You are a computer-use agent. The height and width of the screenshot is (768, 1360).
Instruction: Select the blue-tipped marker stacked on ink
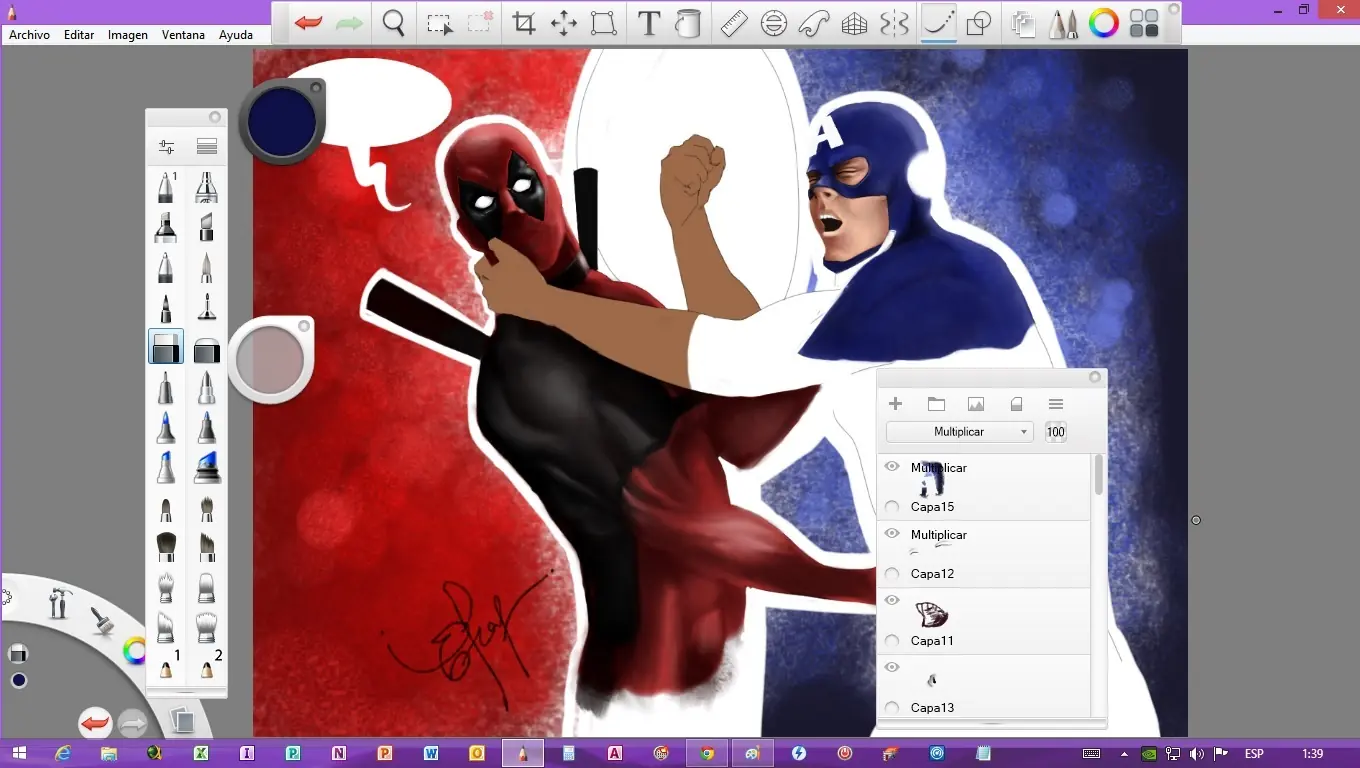click(x=207, y=467)
